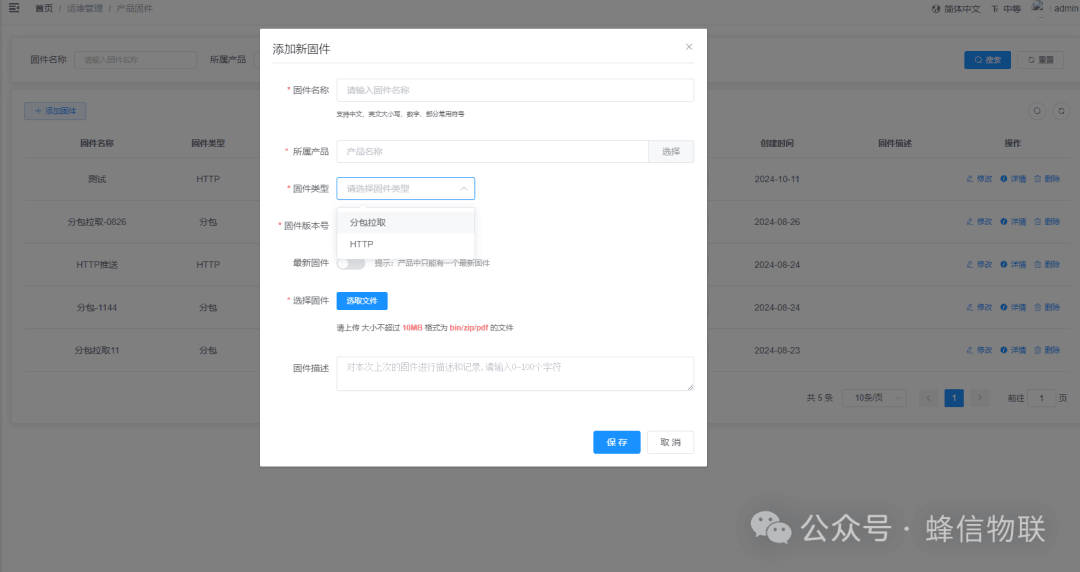Open the 10条/页 page size dropdown
The width and height of the screenshot is (1080, 572).
click(x=874, y=398)
